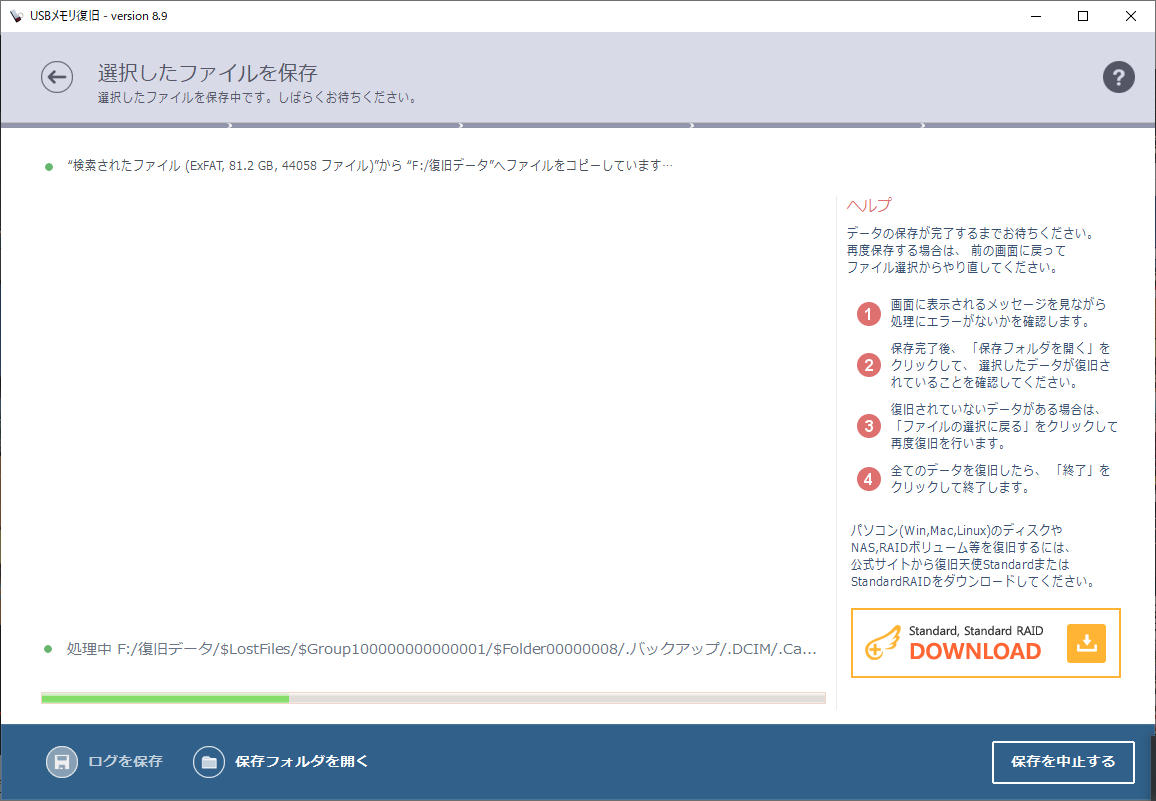Viewport: 1156px width, 801px height.
Task: Click the red step 1 help circle
Action: [868, 314]
